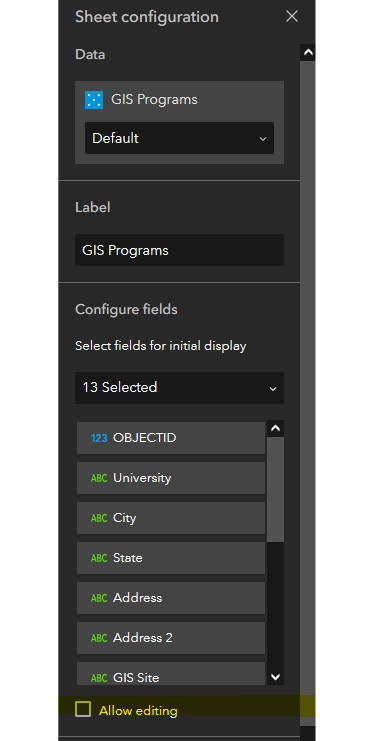Select the University field row
The width and height of the screenshot is (373, 741).
[x=171, y=478]
